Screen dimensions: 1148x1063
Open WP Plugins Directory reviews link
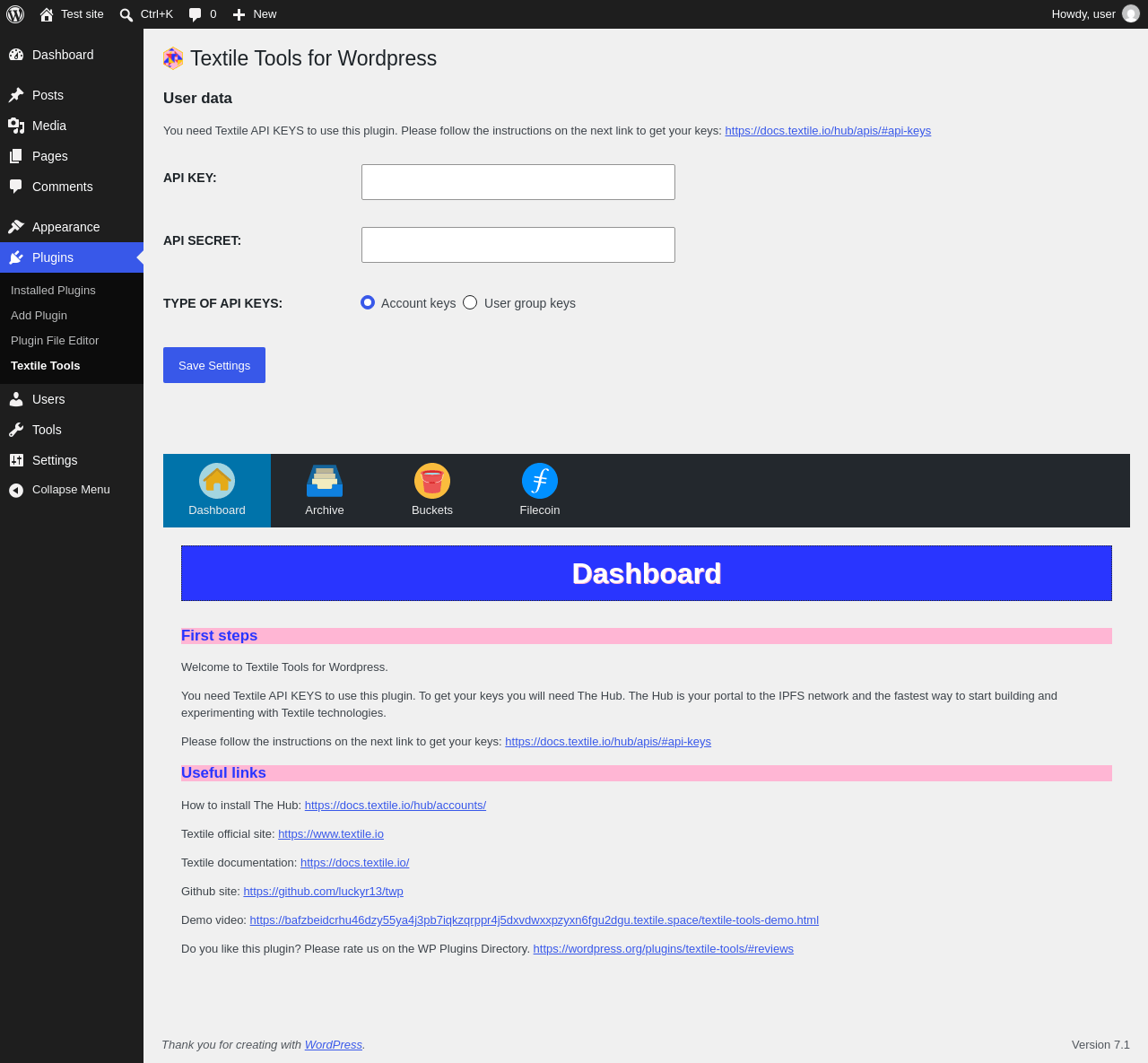pyautogui.click(x=664, y=949)
